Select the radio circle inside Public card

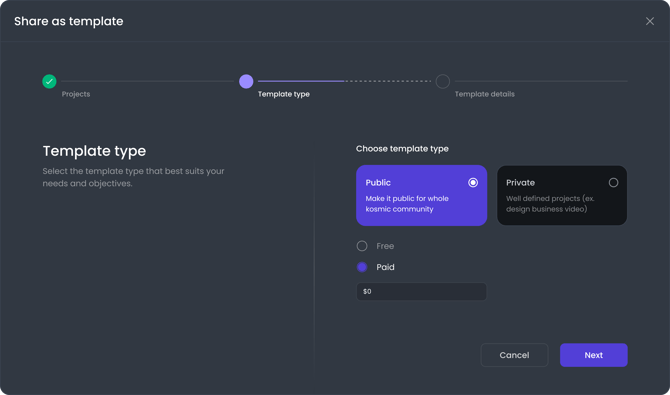click(473, 183)
